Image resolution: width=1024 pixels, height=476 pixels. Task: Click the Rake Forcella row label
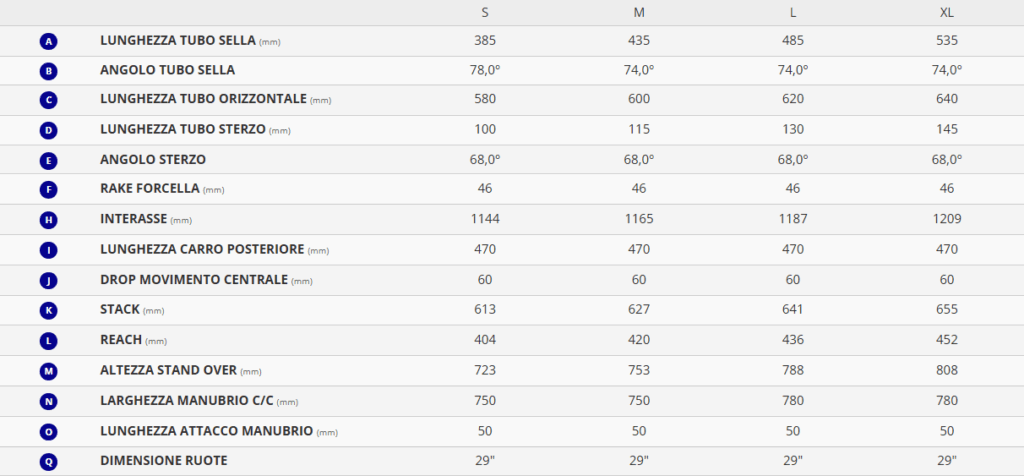(150, 189)
